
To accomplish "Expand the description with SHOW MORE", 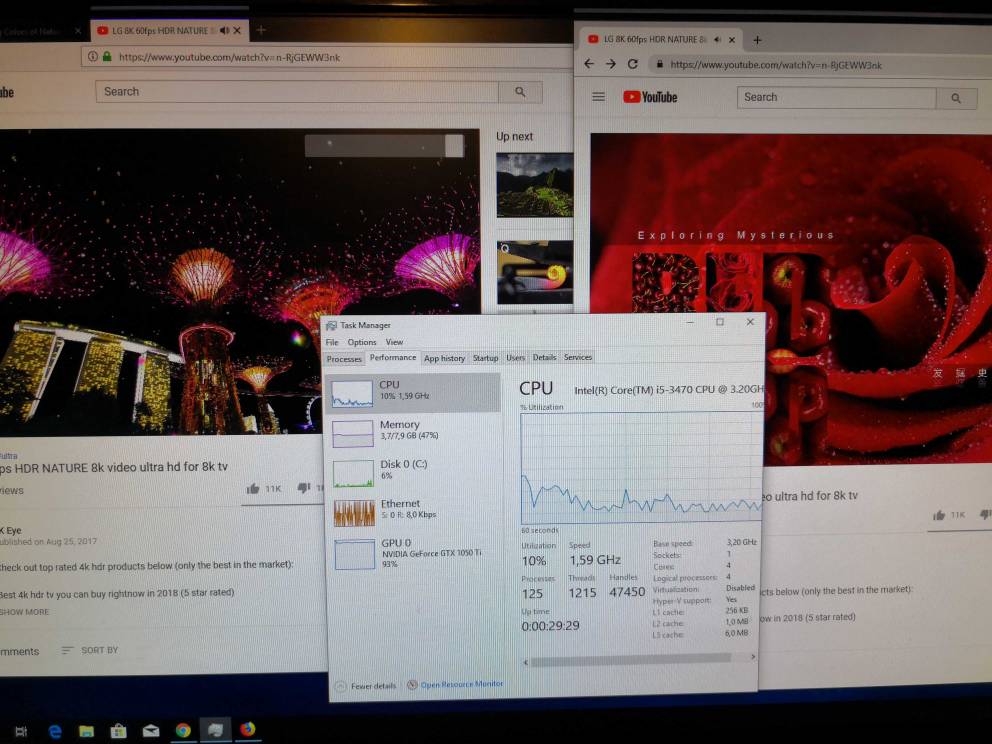I will pyautogui.click(x=25, y=612).
